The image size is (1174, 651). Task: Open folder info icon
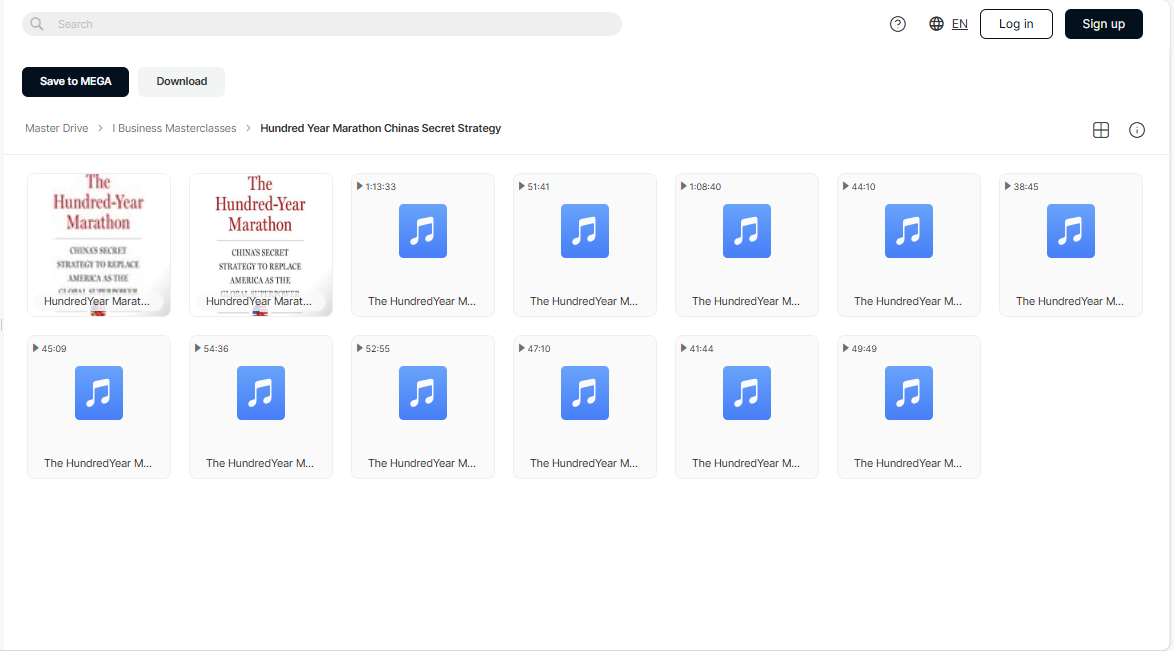pos(1137,130)
